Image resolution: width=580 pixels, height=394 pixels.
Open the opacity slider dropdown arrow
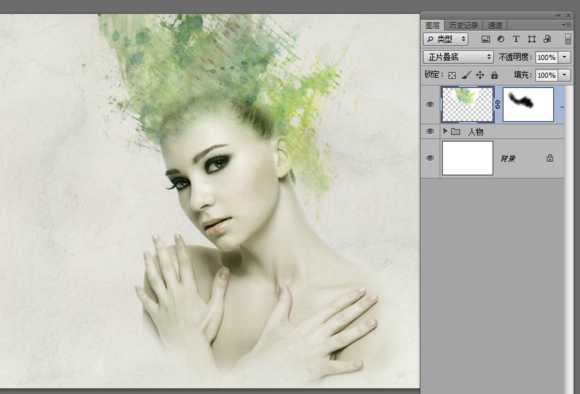coord(564,57)
